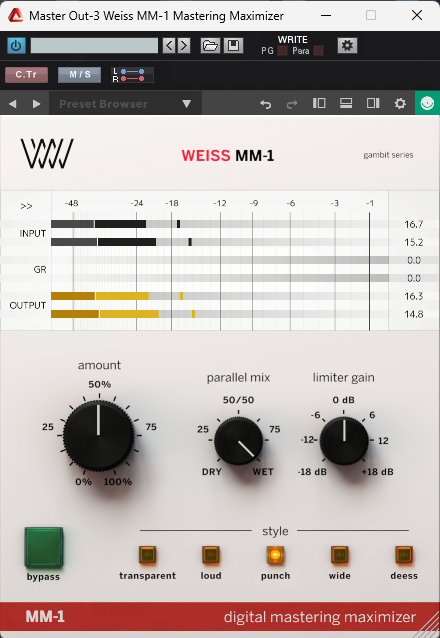This screenshot has width=440, height=638.
Task: Click the redo arrow icon
Action: pyautogui.click(x=292, y=104)
